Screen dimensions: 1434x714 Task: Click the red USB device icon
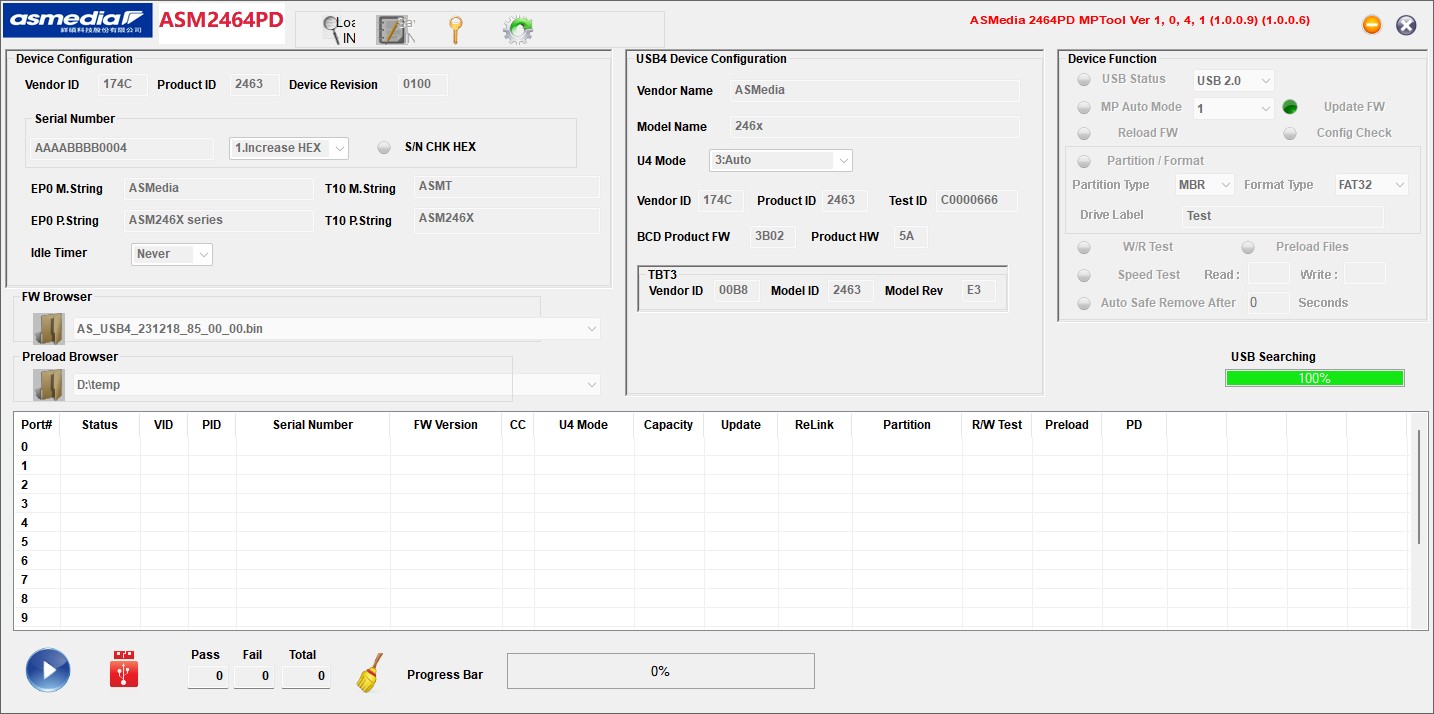click(124, 670)
